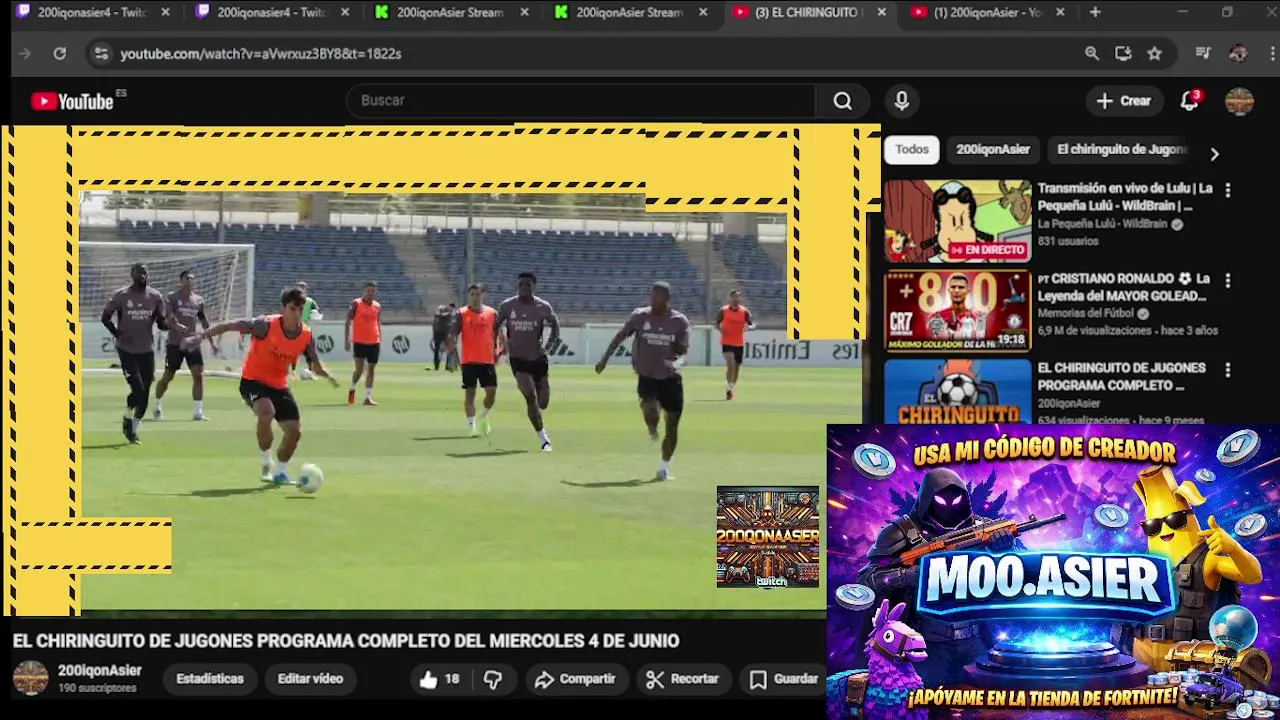Open La Pequeña Lulú live thumbnail
1280x720 pixels.
coord(957,221)
